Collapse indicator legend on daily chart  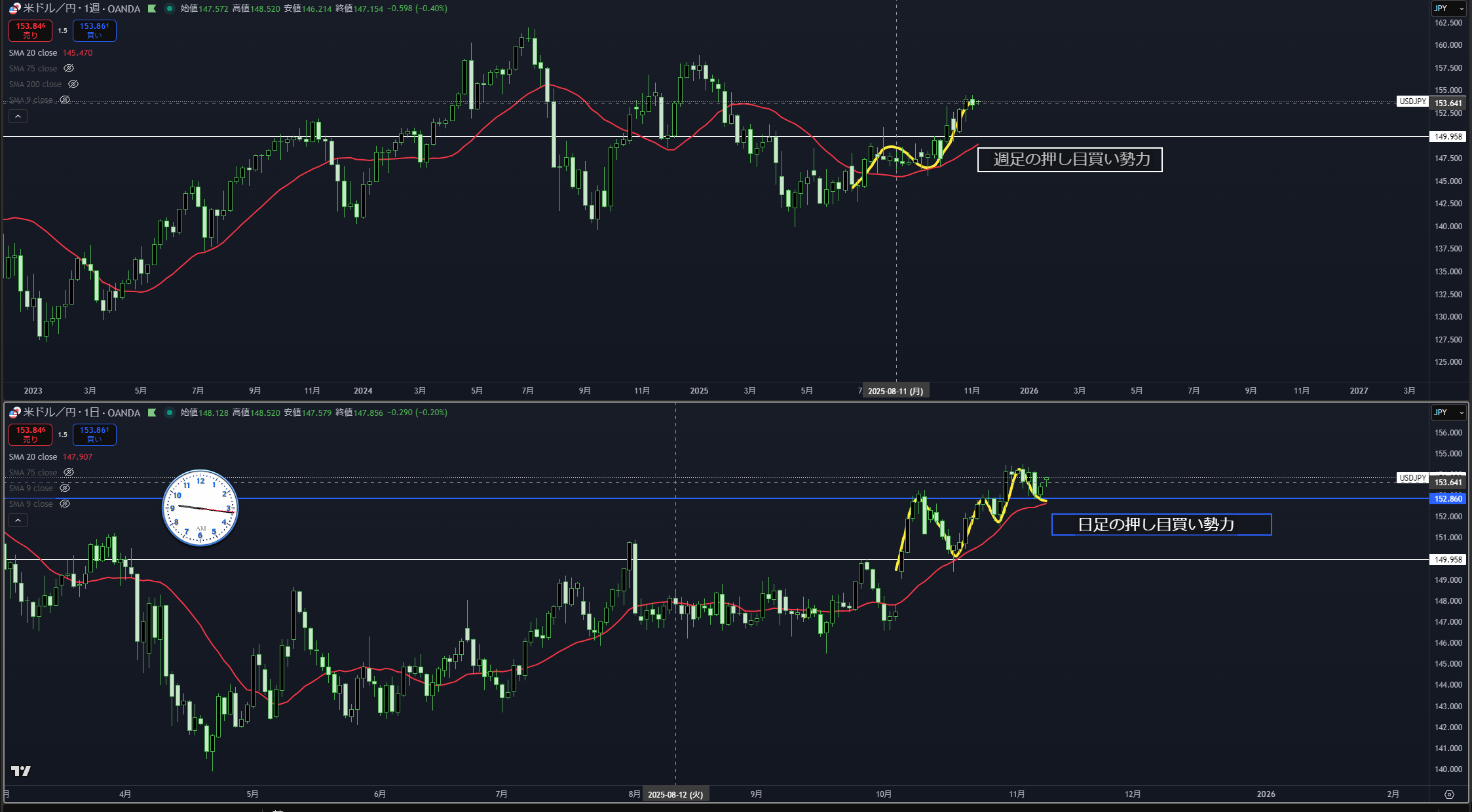click(18, 521)
